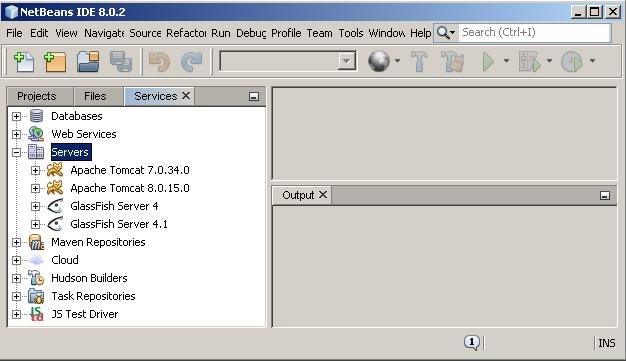The height and width of the screenshot is (361, 626).
Task: Open the project configuration combo box
Action: pos(288,61)
